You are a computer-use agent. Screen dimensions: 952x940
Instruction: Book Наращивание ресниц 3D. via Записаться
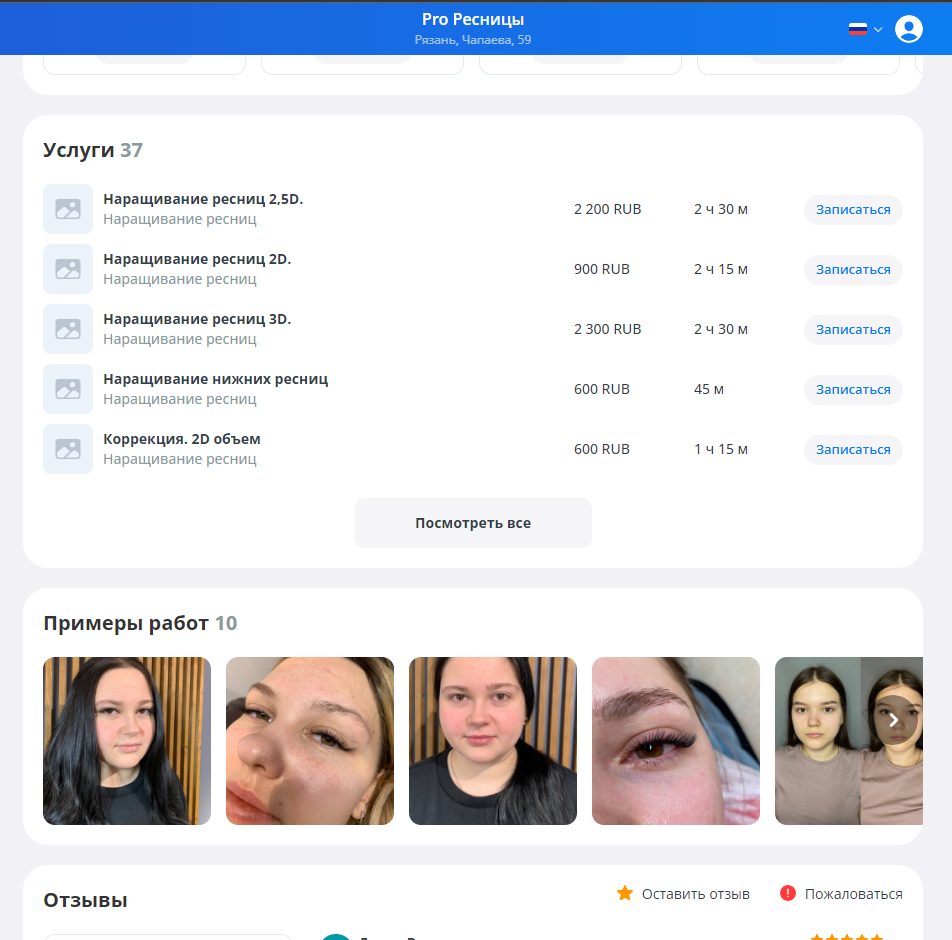click(853, 330)
